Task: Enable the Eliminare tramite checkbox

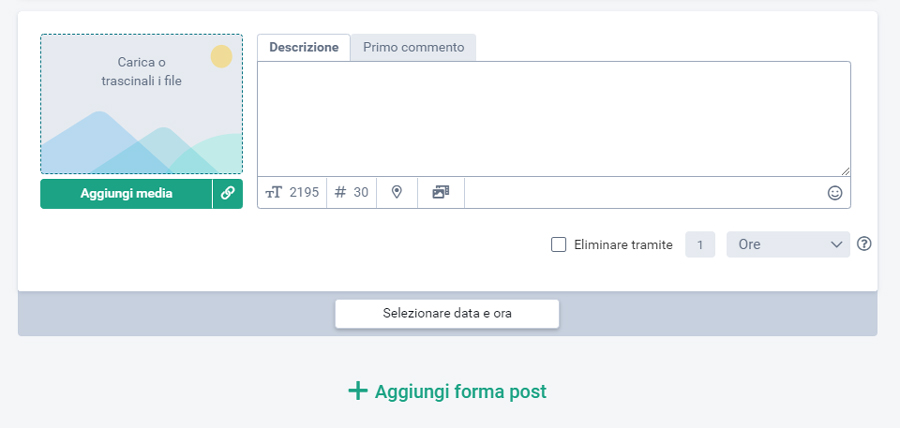Action: [558, 245]
